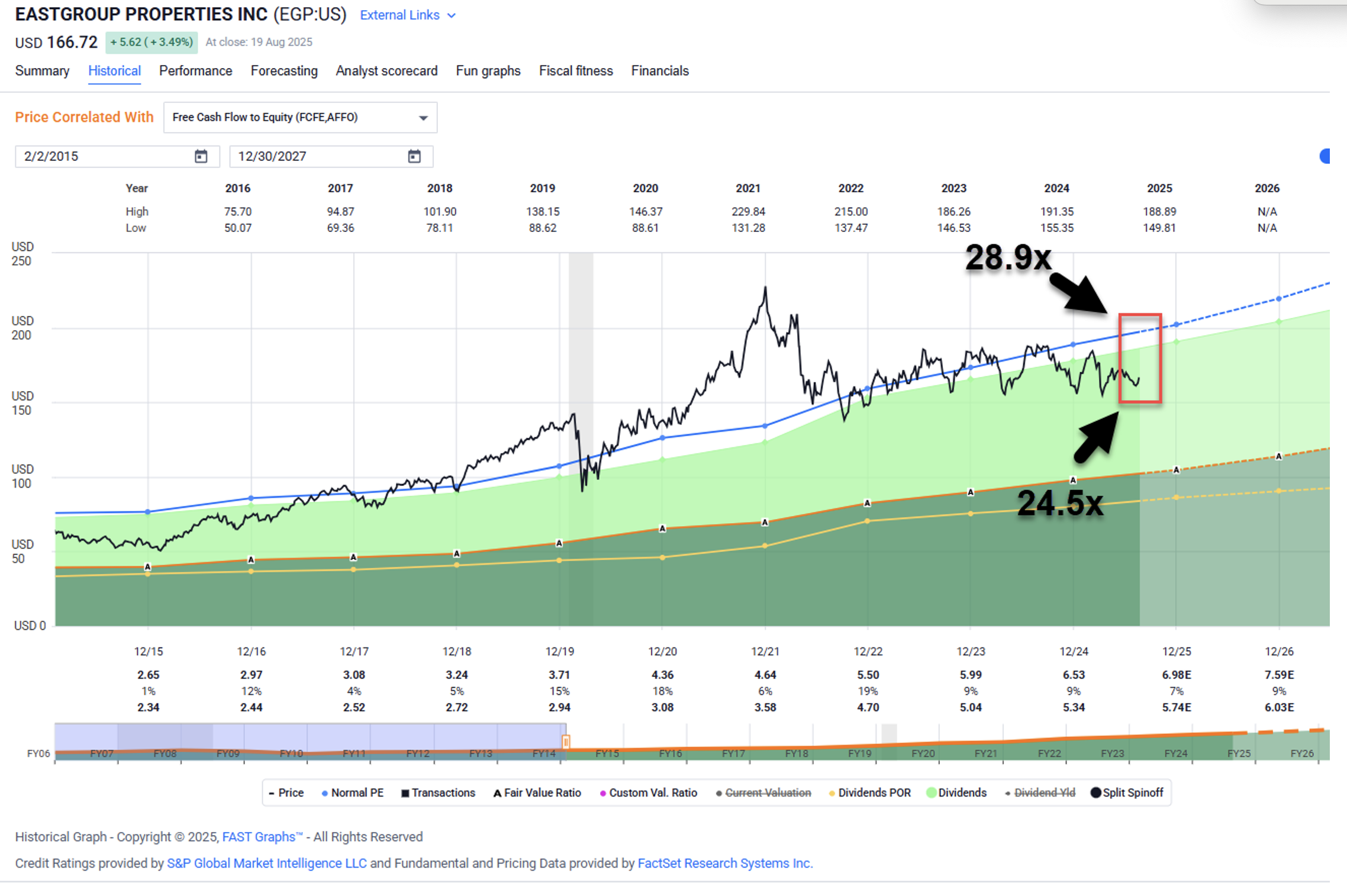The width and height of the screenshot is (1347, 896).
Task: Click the 12/26 estimate 7.59E
Action: coord(1279,675)
